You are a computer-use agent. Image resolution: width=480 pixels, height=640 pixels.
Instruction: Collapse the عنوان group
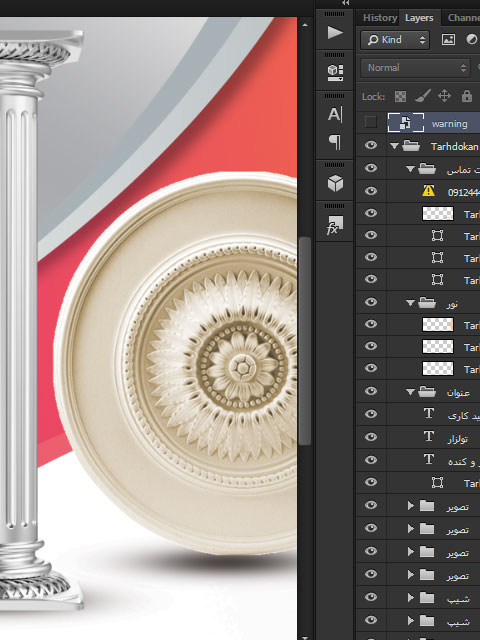(411, 392)
